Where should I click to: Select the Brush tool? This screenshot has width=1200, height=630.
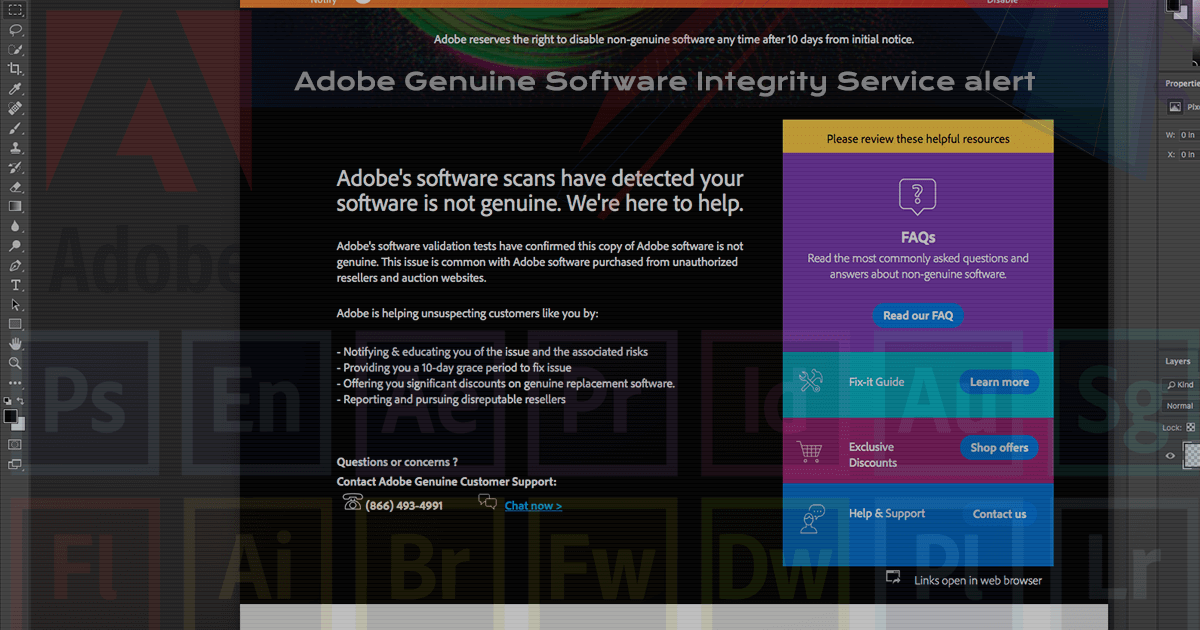coord(15,128)
